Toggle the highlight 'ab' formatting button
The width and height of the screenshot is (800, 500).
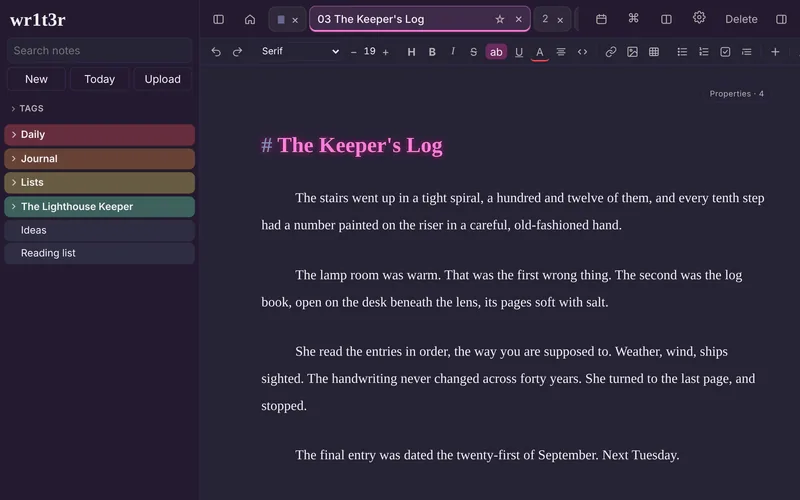click(x=496, y=52)
